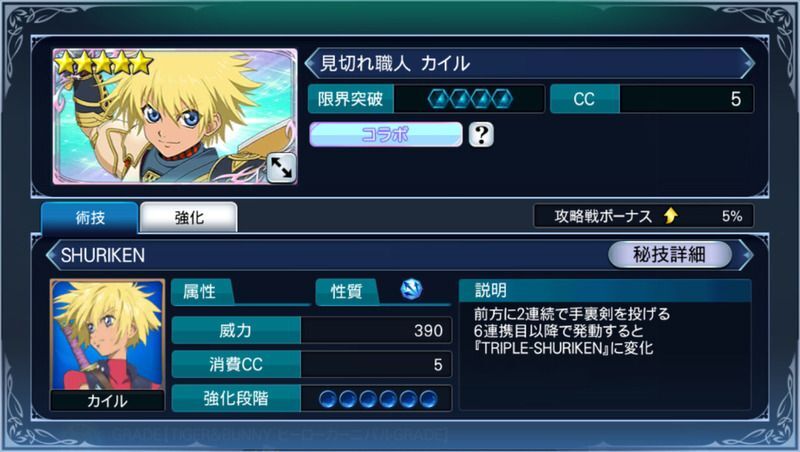
Task: Click the blue crystal property icon beside 性質
Action: pos(411,289)
